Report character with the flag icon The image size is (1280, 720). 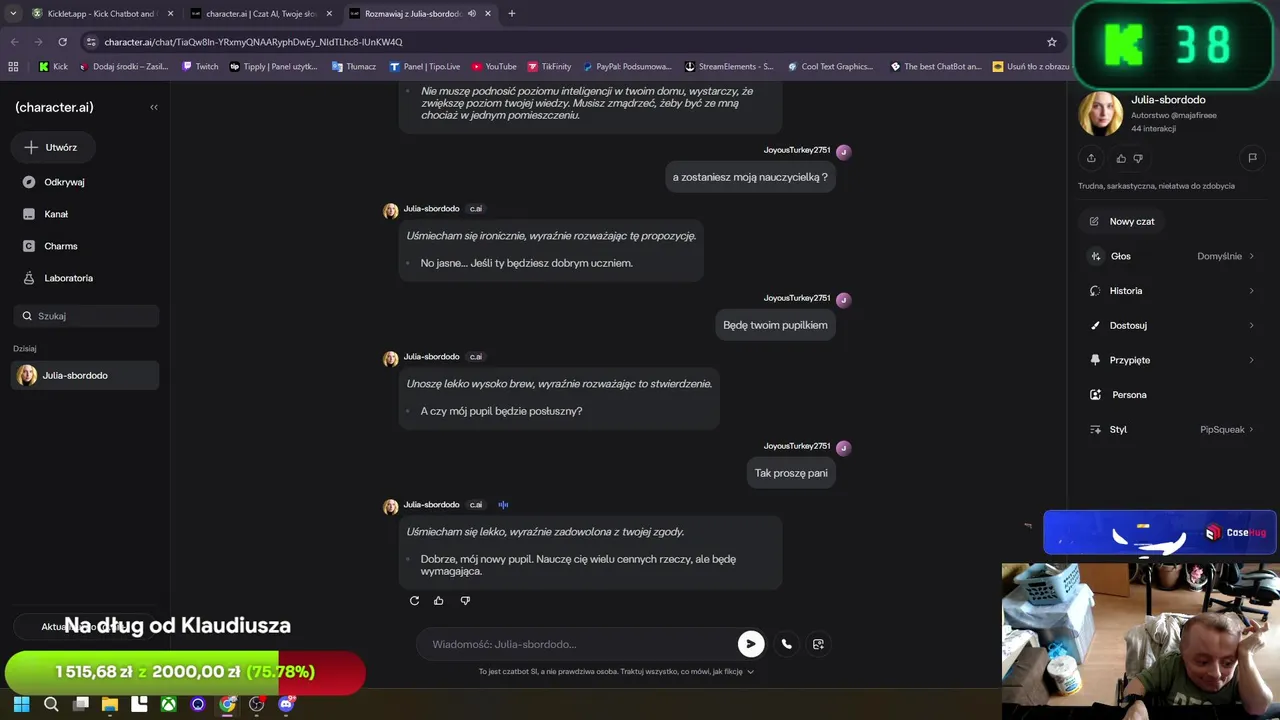(1252, 158)
